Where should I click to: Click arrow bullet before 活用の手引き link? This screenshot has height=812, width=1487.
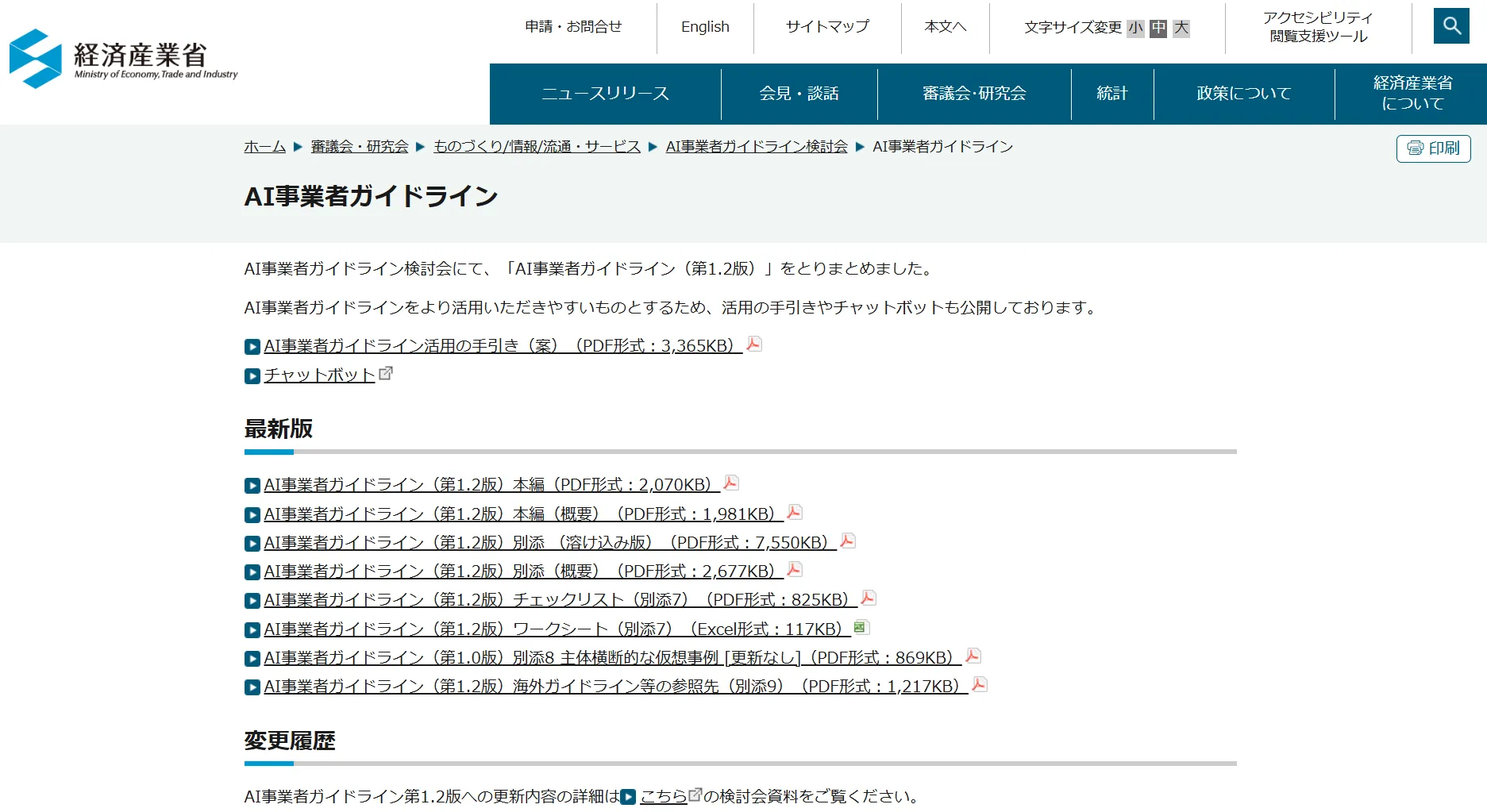252,347
